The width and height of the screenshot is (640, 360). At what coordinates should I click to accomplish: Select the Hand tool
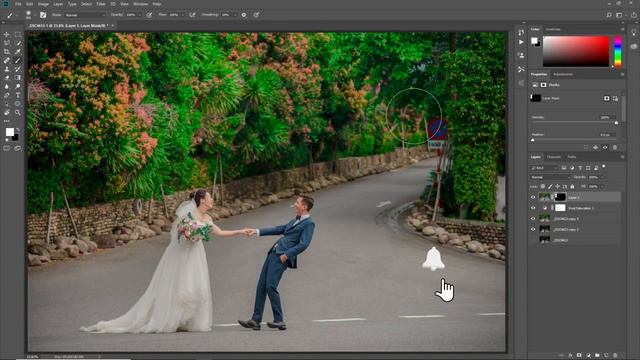7,112
